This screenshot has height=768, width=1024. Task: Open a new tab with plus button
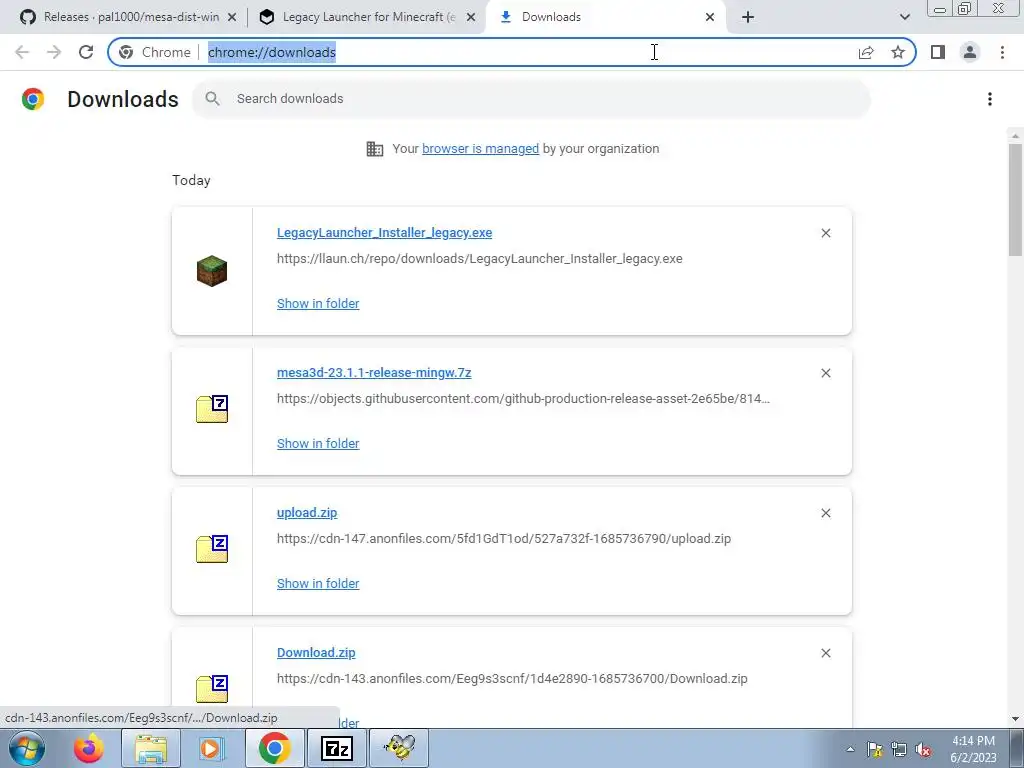(x=748, y=17)
